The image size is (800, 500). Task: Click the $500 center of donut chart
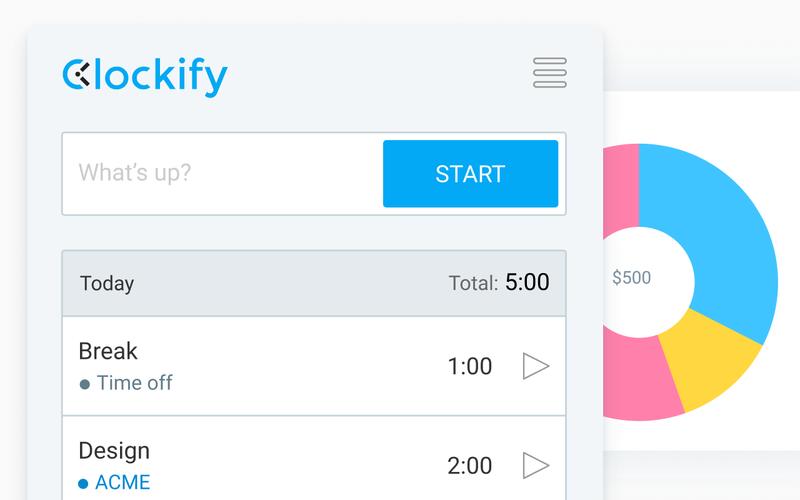[x=632, y=278]
